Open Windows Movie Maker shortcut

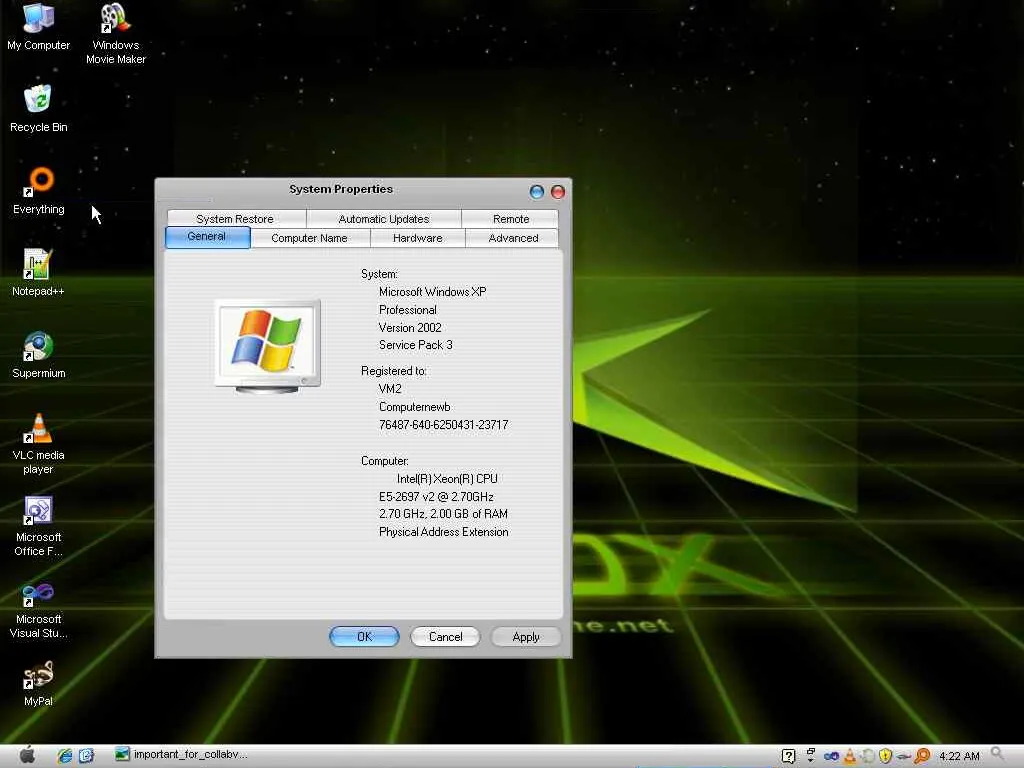click(x=116, y=33)
